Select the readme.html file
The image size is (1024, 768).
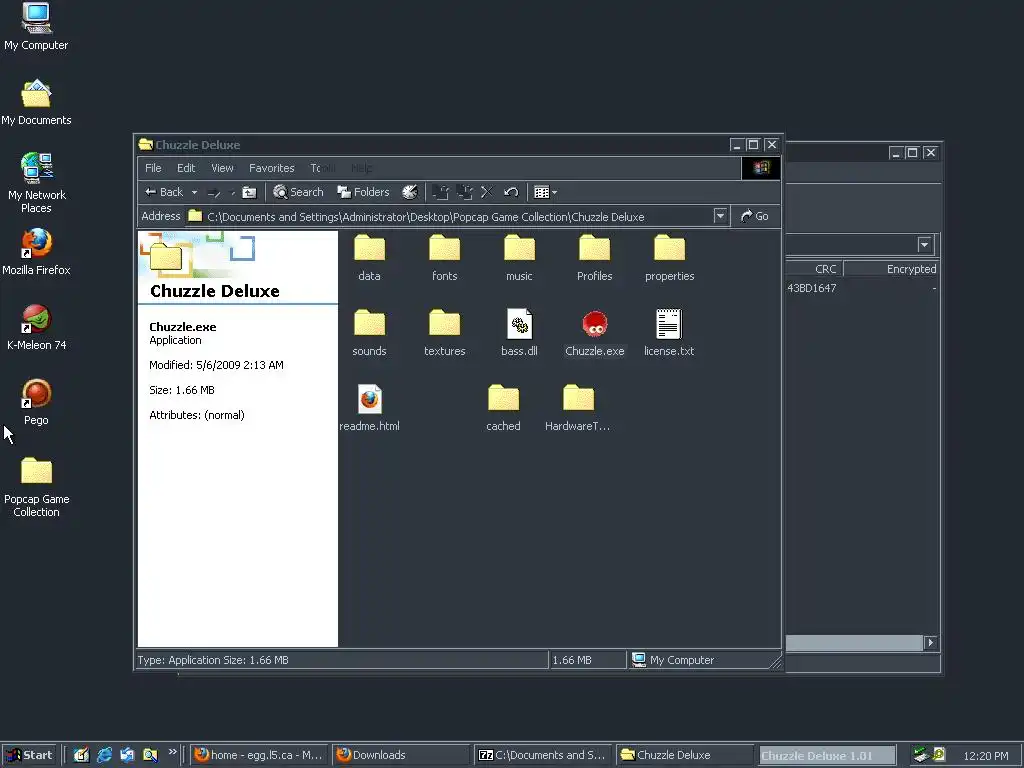coord(369,408)
